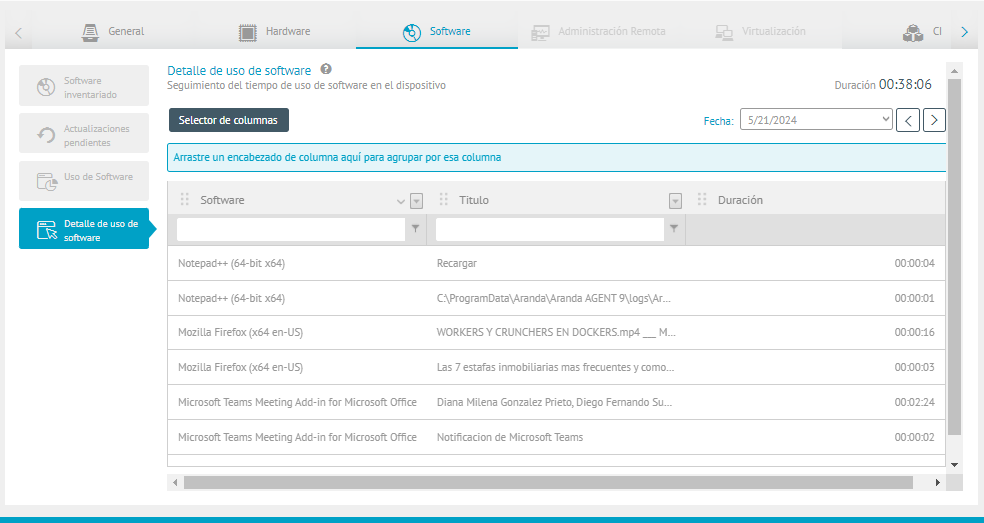The image size is (984, 523).
Task: Switch to the Hardware tab
Action: 275,32
